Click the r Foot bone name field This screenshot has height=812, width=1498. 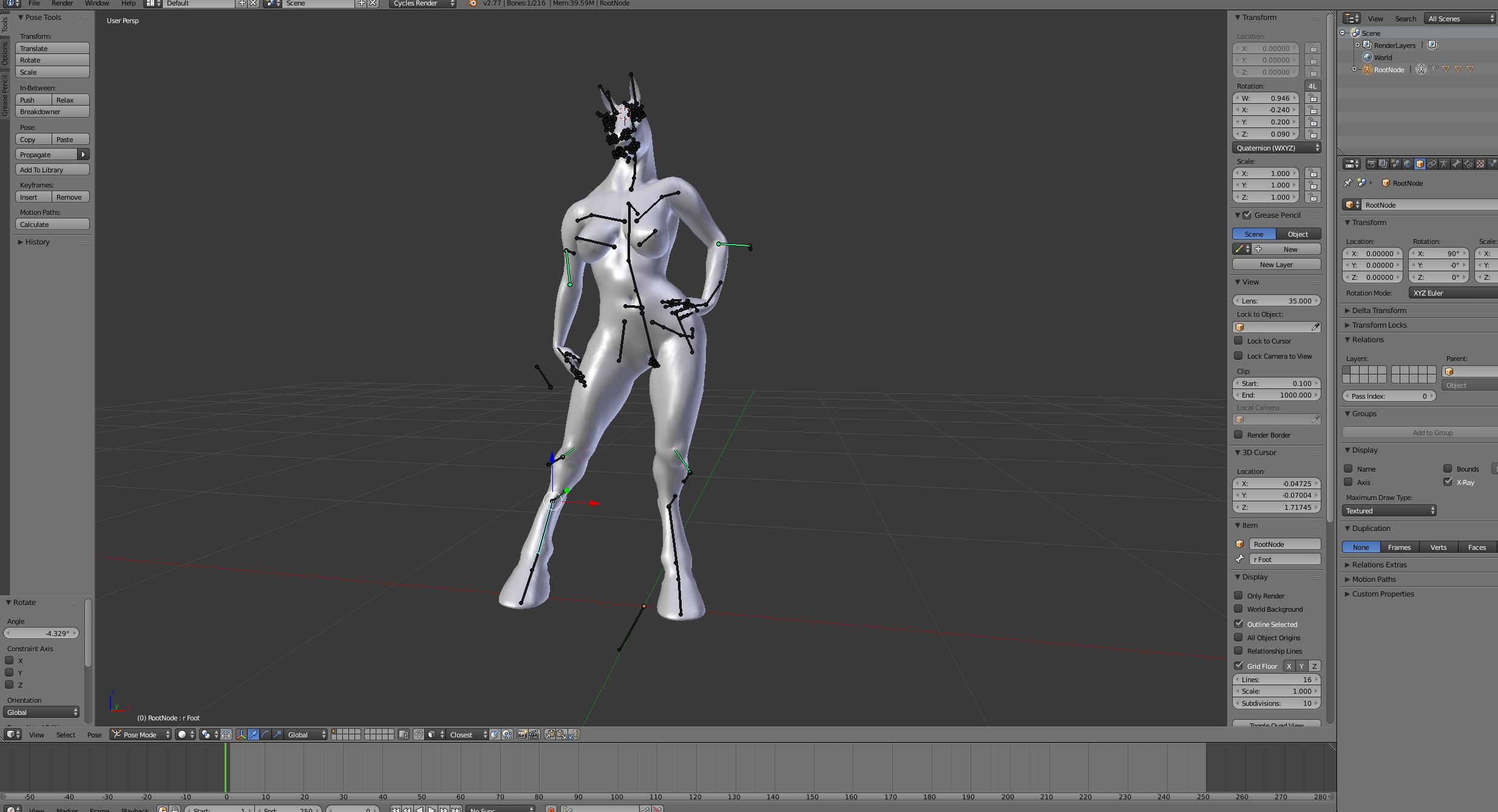pos(1284,559)
